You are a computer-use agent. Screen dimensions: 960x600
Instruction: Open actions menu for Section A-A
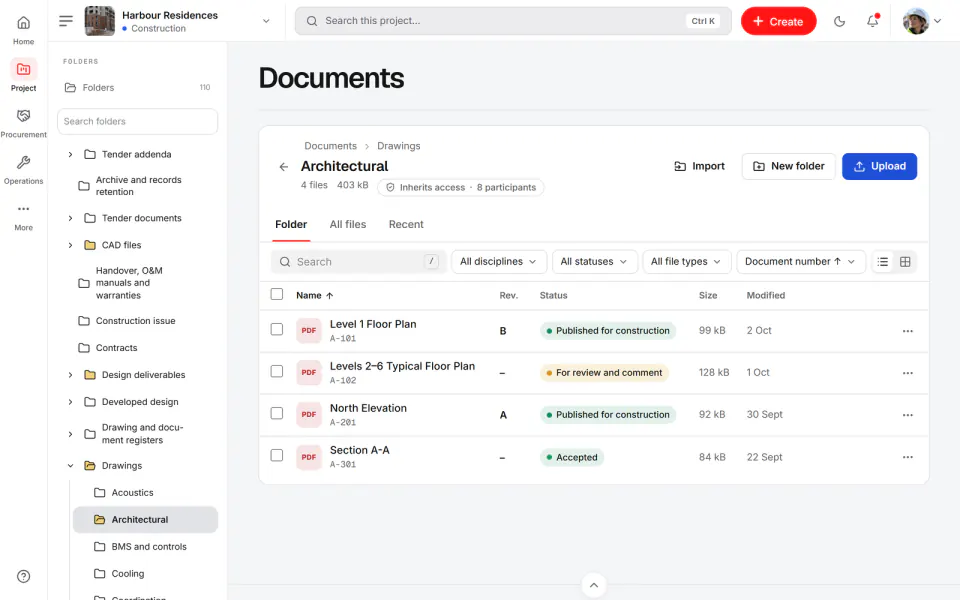pyautogui.click(x=907, y=457)
